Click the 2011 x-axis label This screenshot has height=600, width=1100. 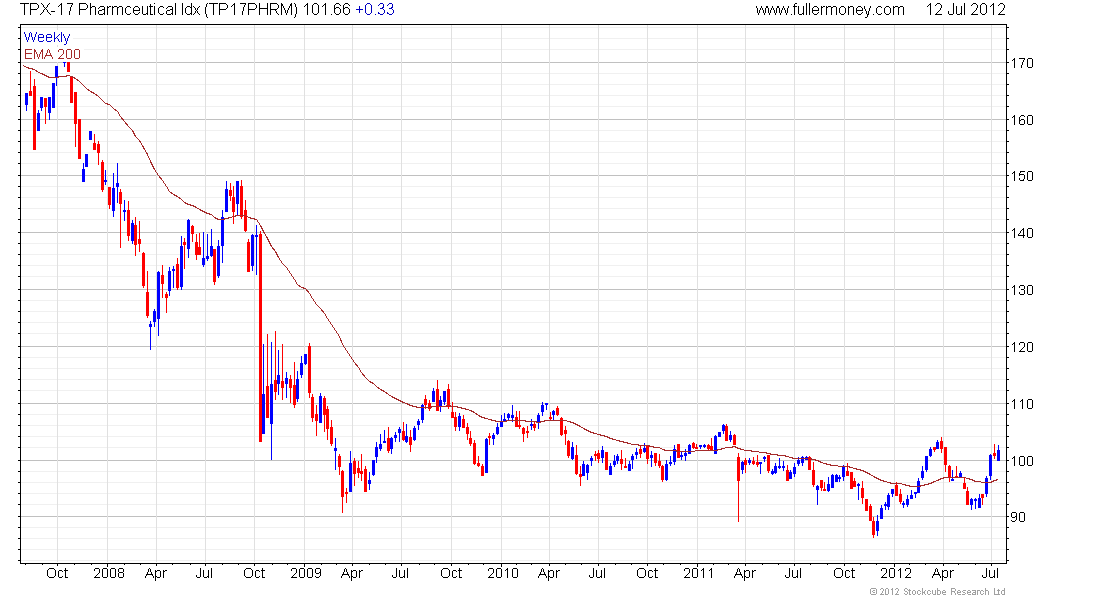(x=699, y=573)
